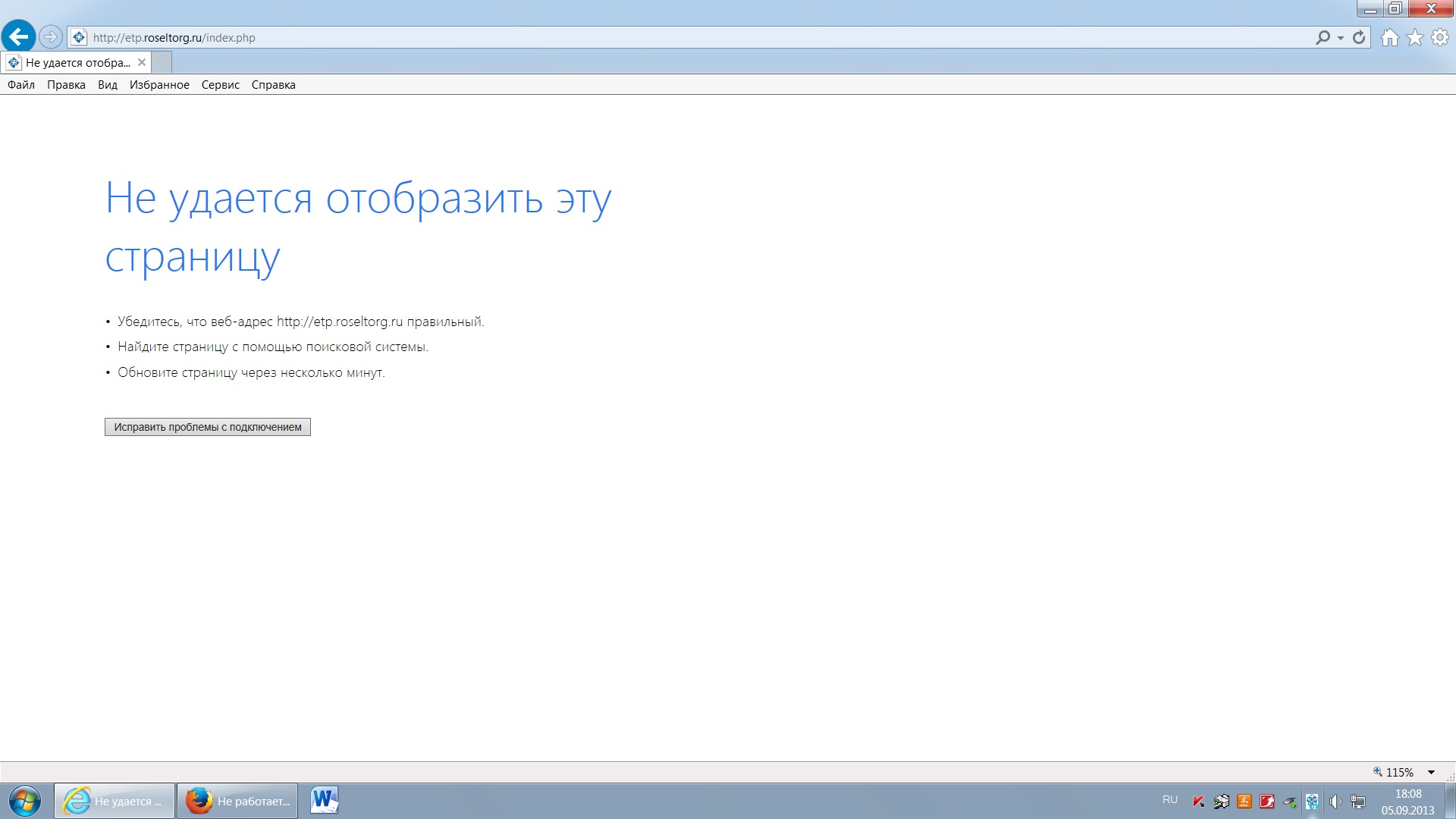The height and width of the screenshot is (819, 1456).
Task: Click the blue Back navigation arrow
Action: tap(18, 36)
